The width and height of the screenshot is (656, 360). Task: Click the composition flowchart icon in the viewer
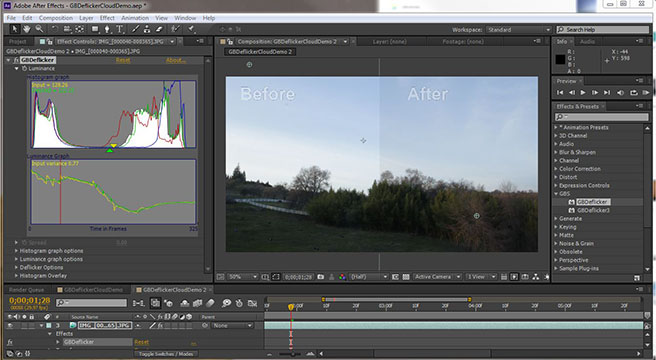[536, 277]
